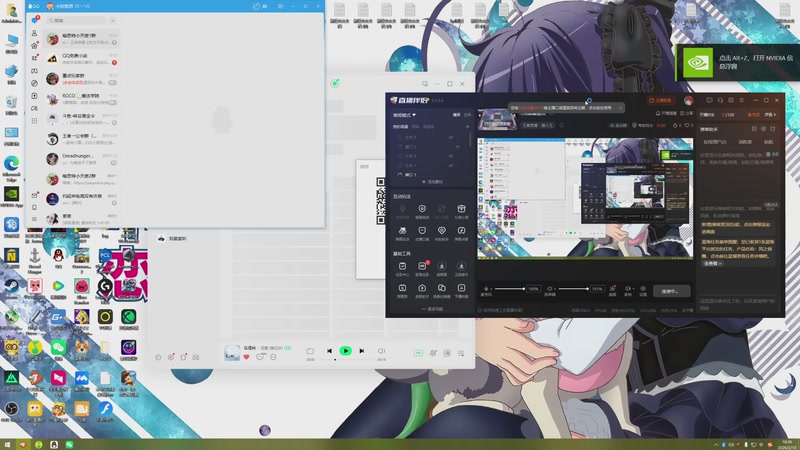
Task: Open the nine-dot apps grid in QQ sidebar
Action: [x=34, y=121]
